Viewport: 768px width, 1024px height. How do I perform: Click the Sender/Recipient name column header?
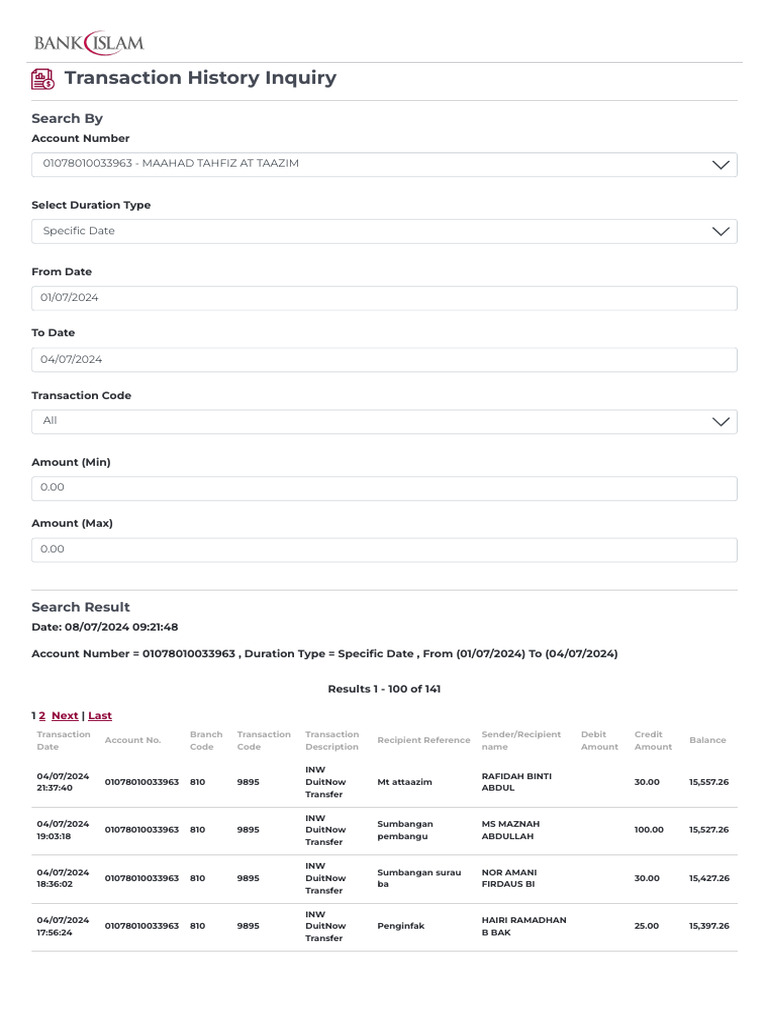point(521,741)
